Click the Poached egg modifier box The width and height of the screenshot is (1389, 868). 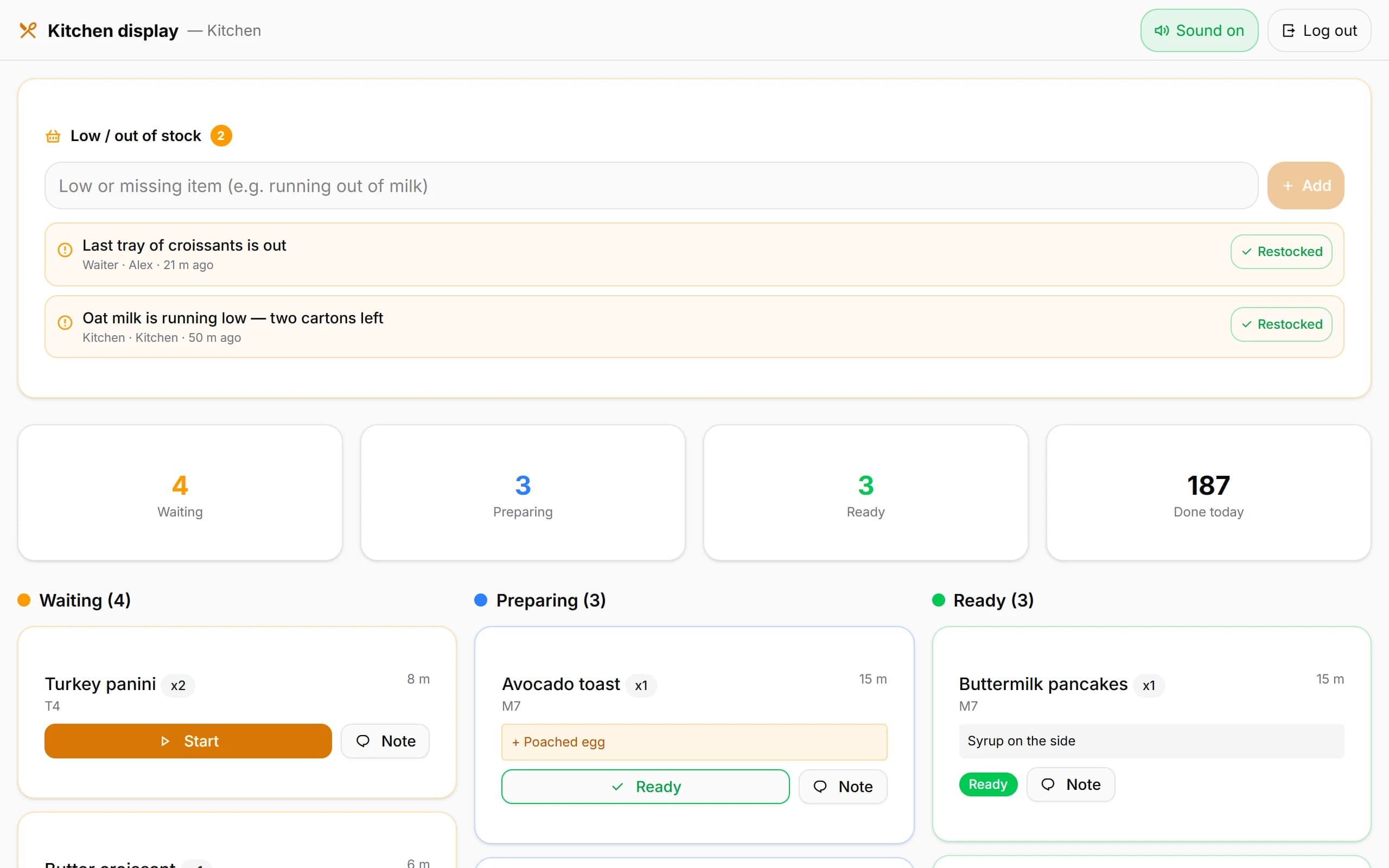coord(694,742)
